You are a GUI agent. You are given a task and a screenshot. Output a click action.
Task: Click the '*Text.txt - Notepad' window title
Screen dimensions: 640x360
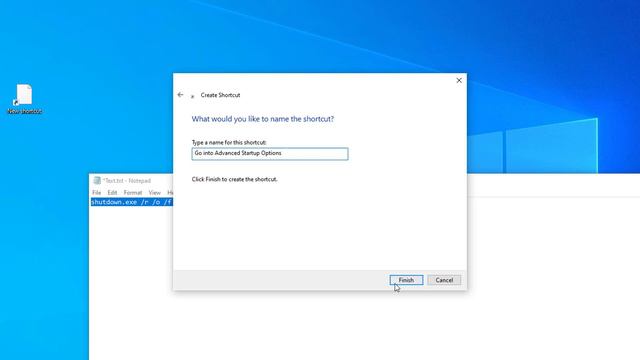(127, 180)
